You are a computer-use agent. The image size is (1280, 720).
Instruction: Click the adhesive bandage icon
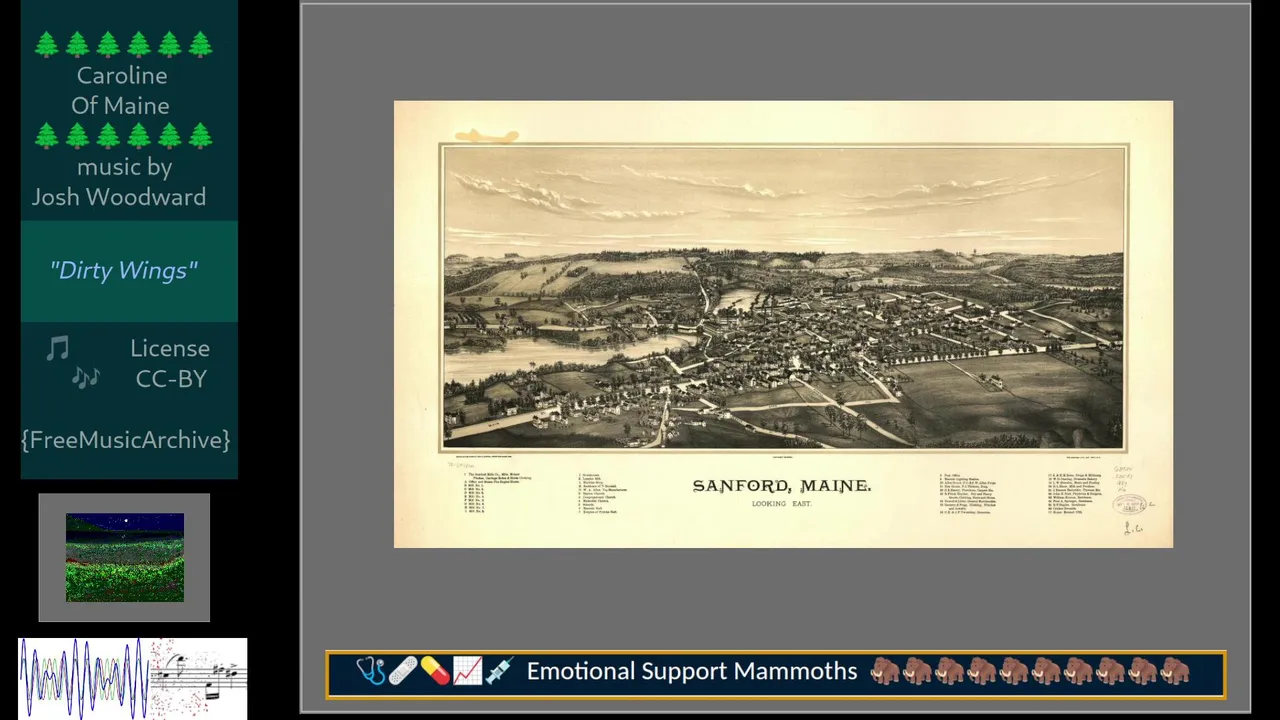point(403,671)
